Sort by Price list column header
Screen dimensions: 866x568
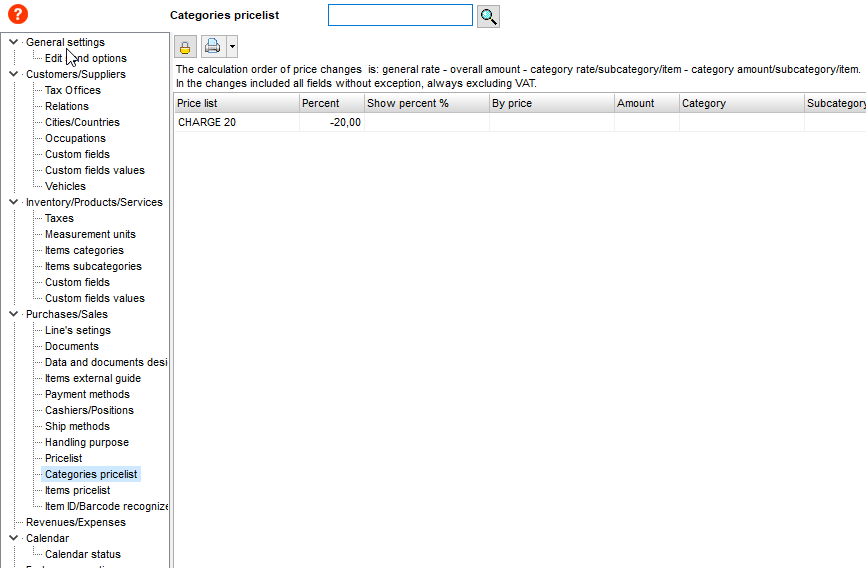(237, 103)
